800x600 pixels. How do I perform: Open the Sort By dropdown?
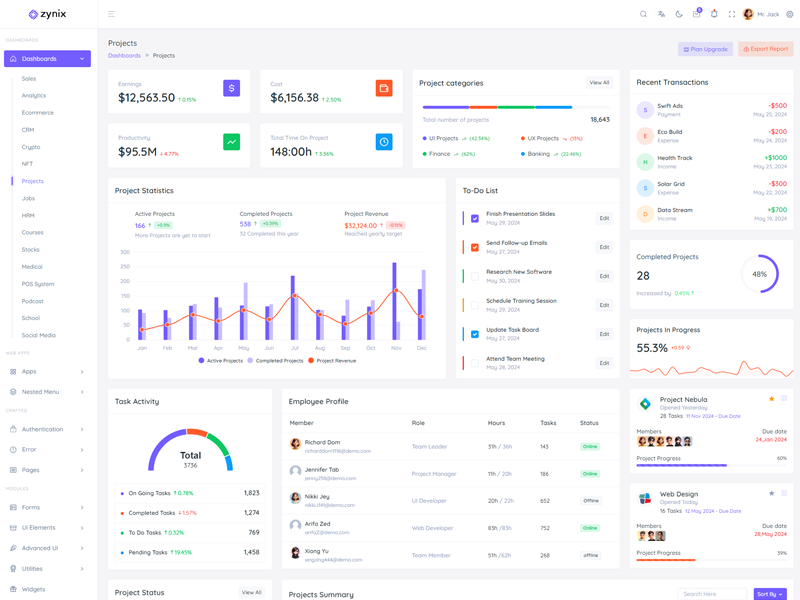(769, 594)
